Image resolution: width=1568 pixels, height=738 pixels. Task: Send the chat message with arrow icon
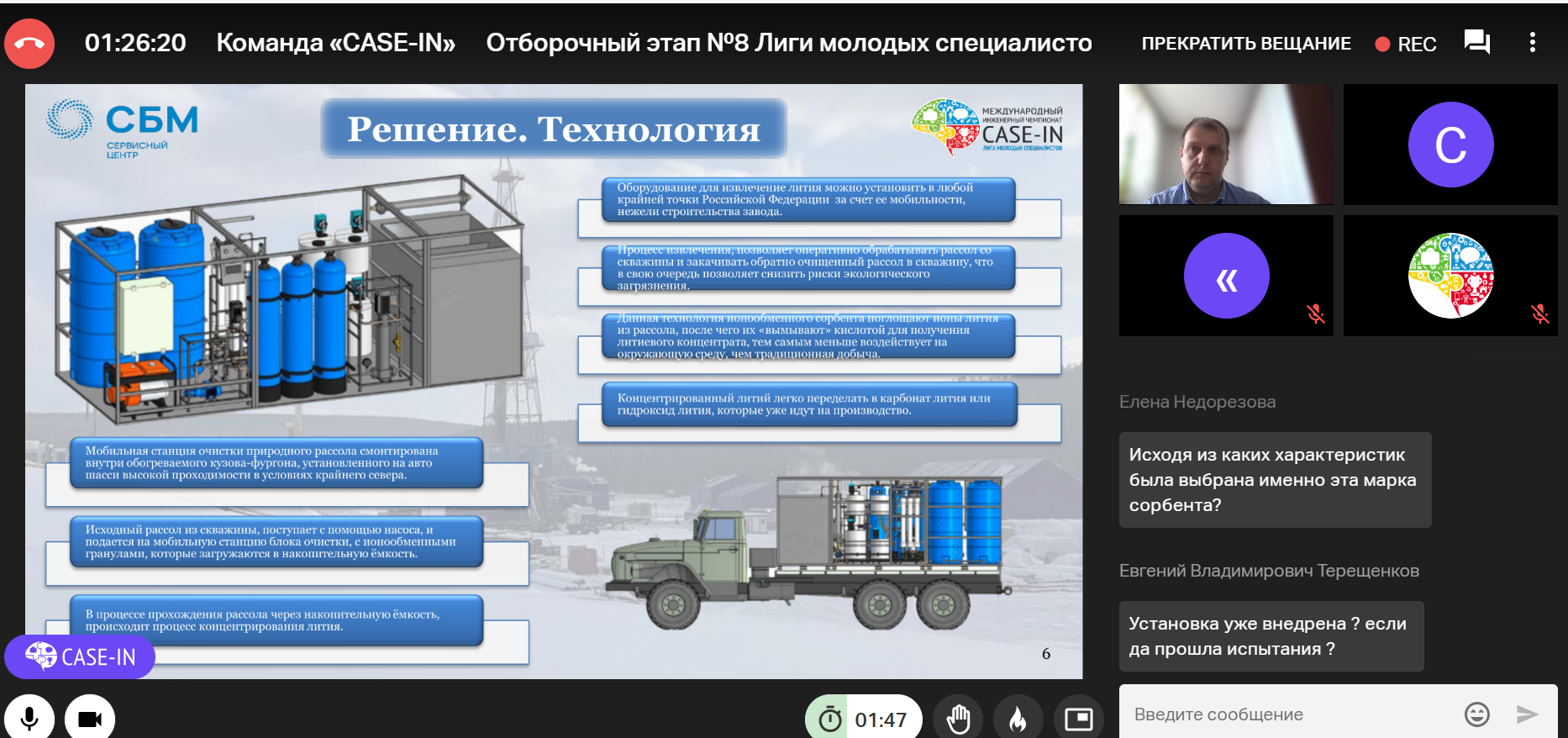[x=1527, y=714]
